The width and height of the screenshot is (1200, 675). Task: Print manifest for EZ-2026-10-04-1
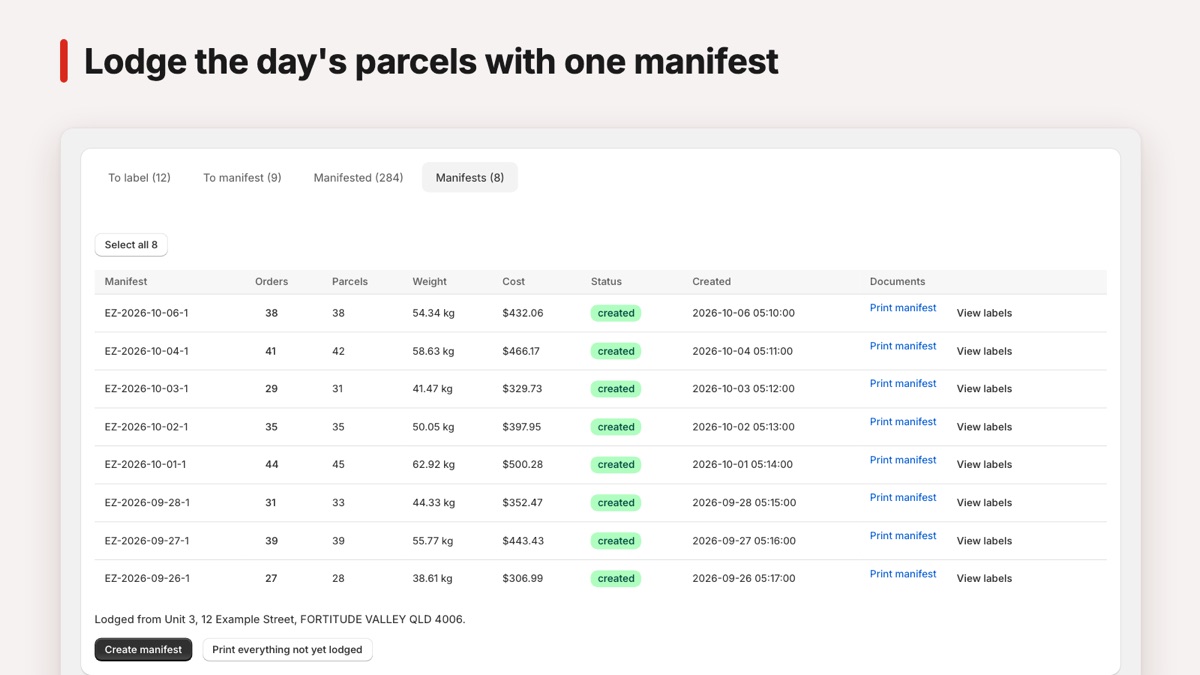903,346
